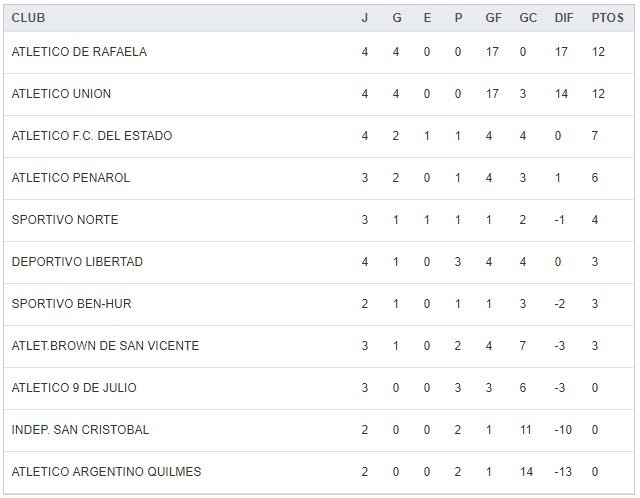Click the Atletico 9 de Julio name

74,388
